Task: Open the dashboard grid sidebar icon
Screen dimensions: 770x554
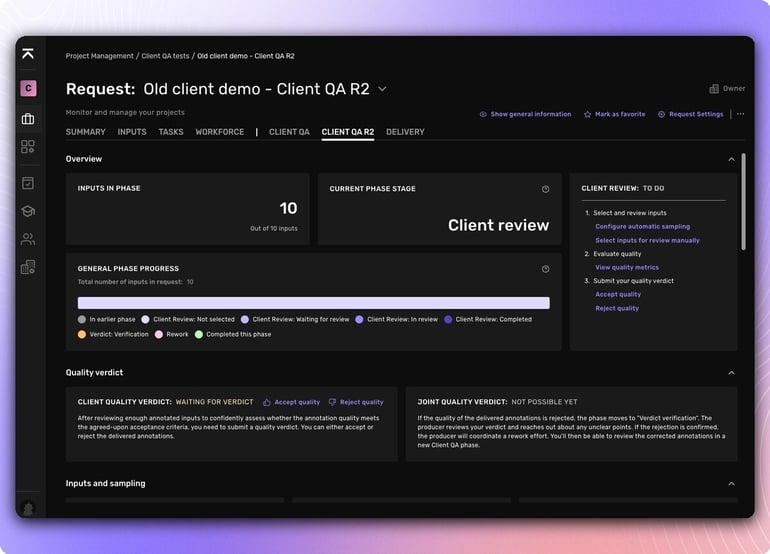Action: point(28,146)
